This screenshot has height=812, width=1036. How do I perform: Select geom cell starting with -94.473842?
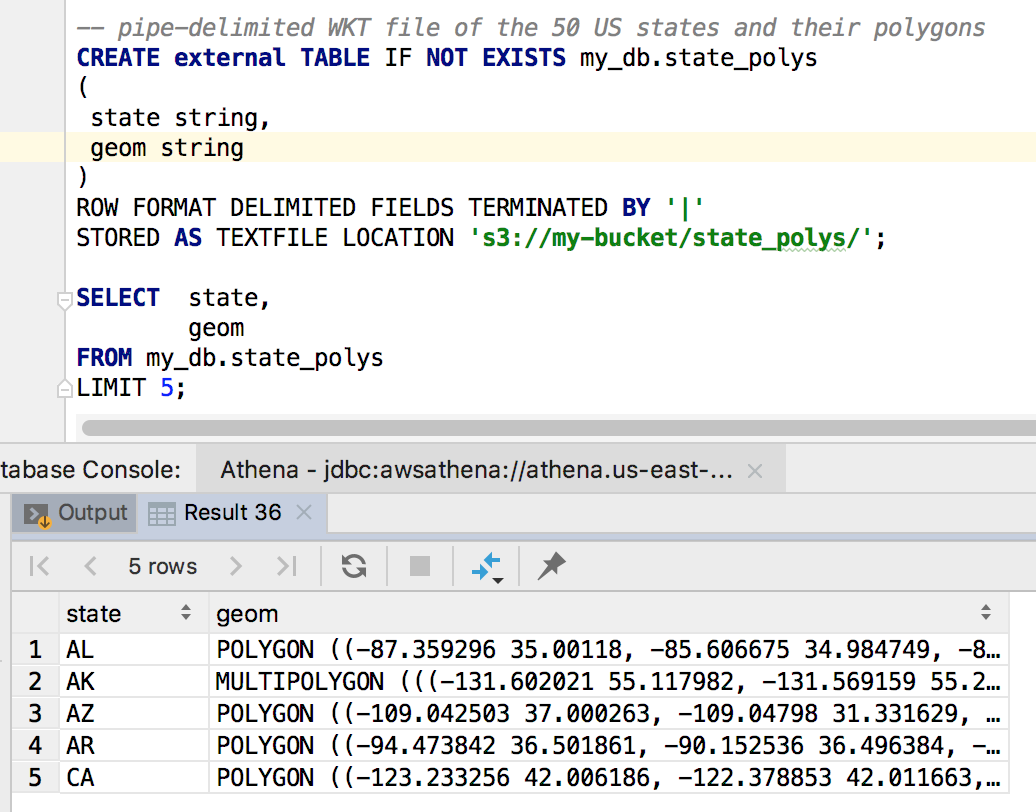click(609, 745)
